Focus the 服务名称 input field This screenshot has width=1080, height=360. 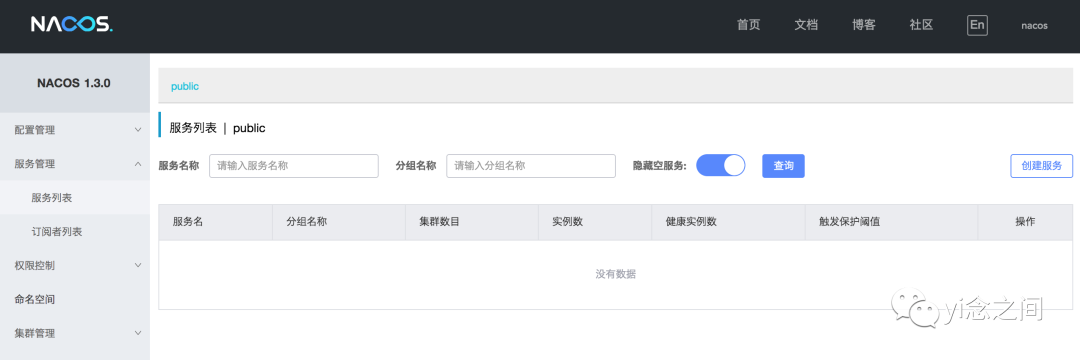tap(294, 166)
